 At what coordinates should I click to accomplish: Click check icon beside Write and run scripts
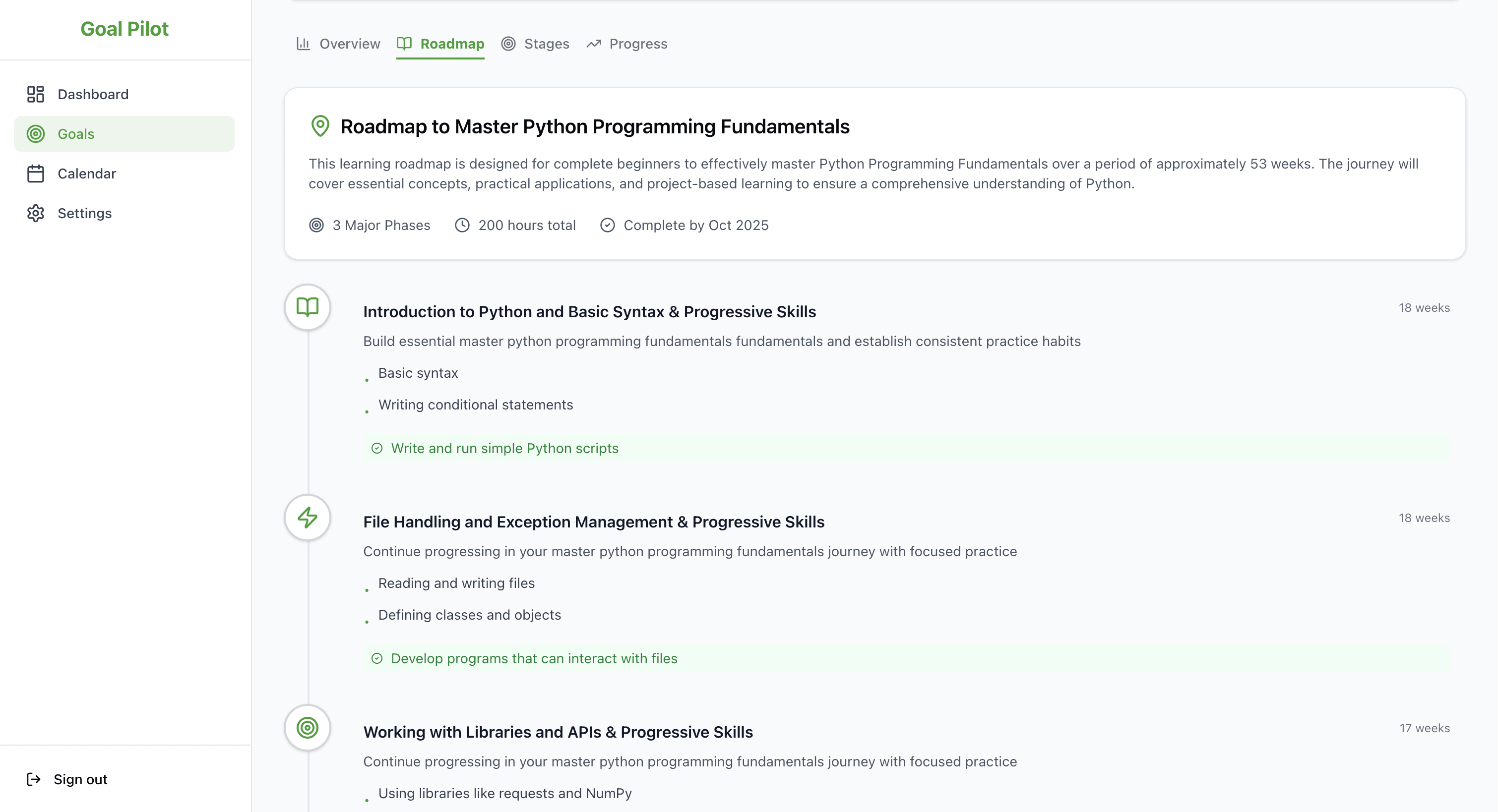tap(377, 448)
